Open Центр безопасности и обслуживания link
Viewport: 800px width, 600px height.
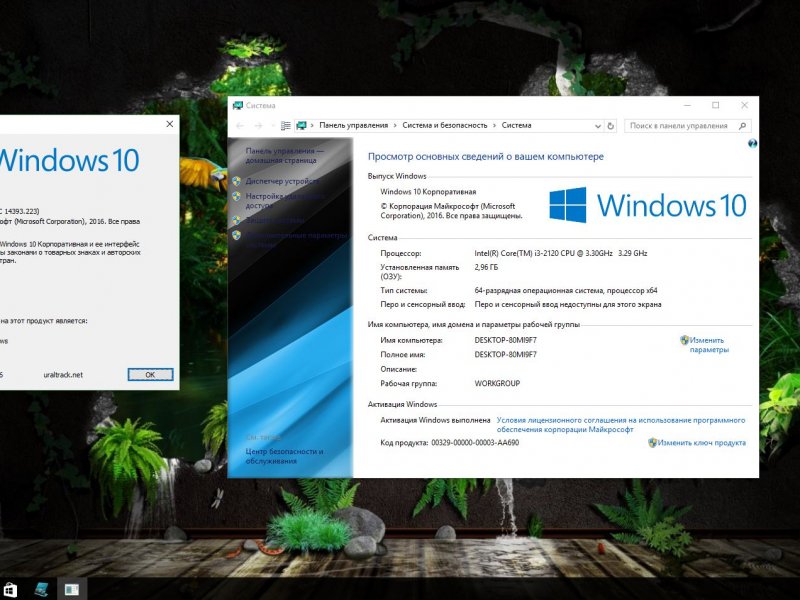(x=285, y=456)
